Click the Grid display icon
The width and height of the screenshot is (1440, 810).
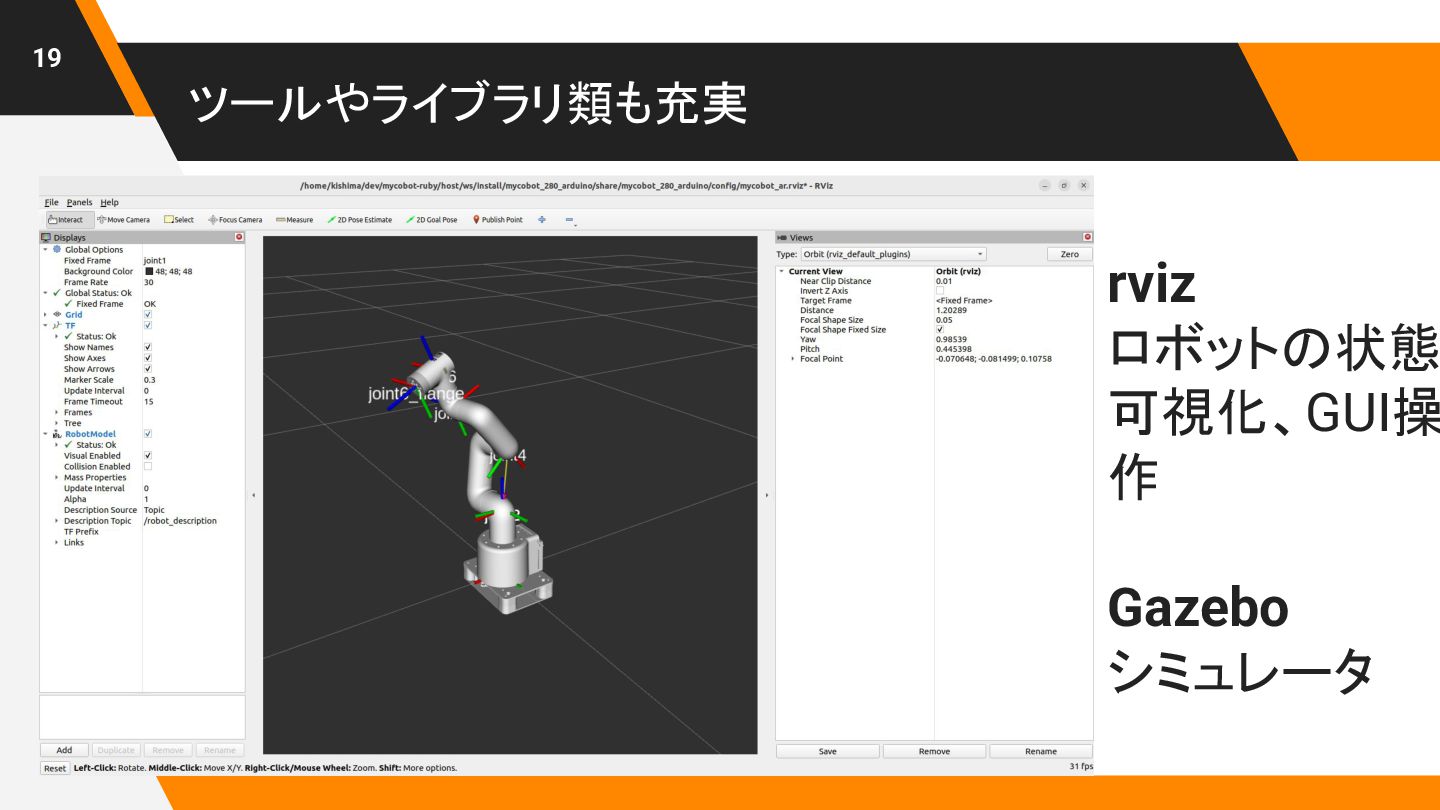click(57, 314)
